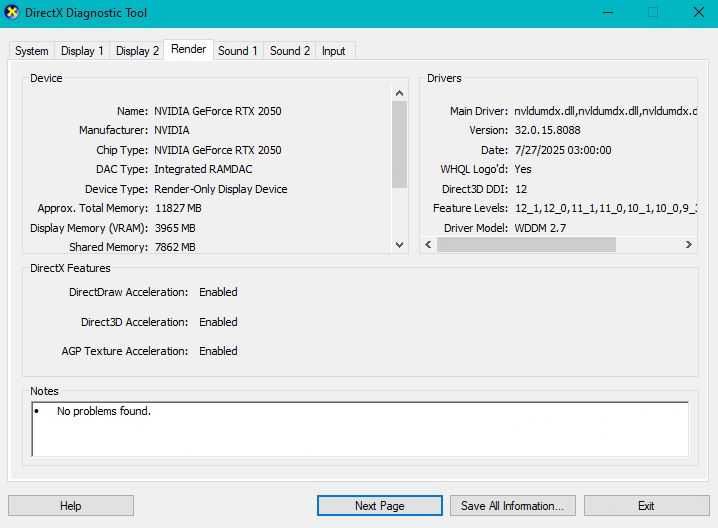Click Device list scroll up arrow
The width and height of the screenshot is (718, 528).
(x=399, y=93)
